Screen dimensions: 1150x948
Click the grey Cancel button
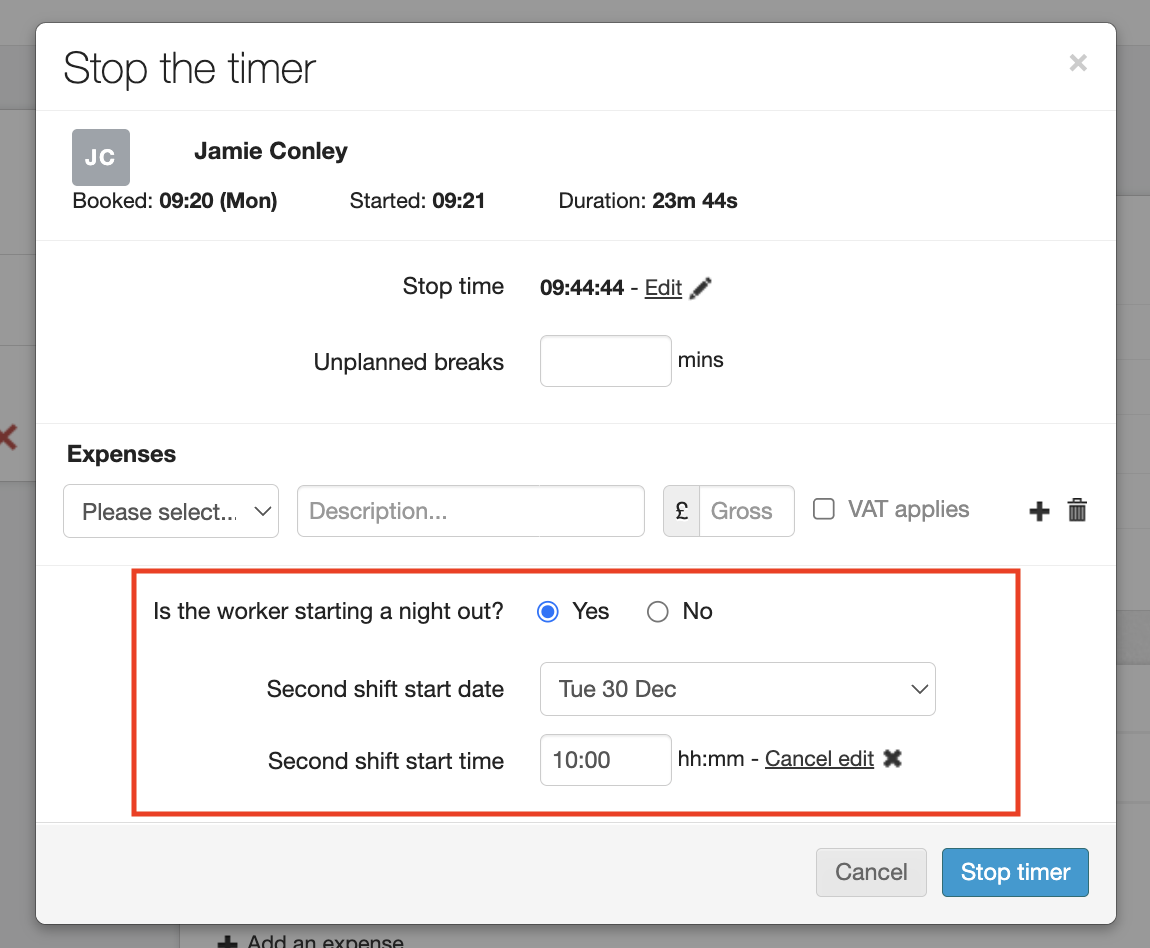click(871, 872)
